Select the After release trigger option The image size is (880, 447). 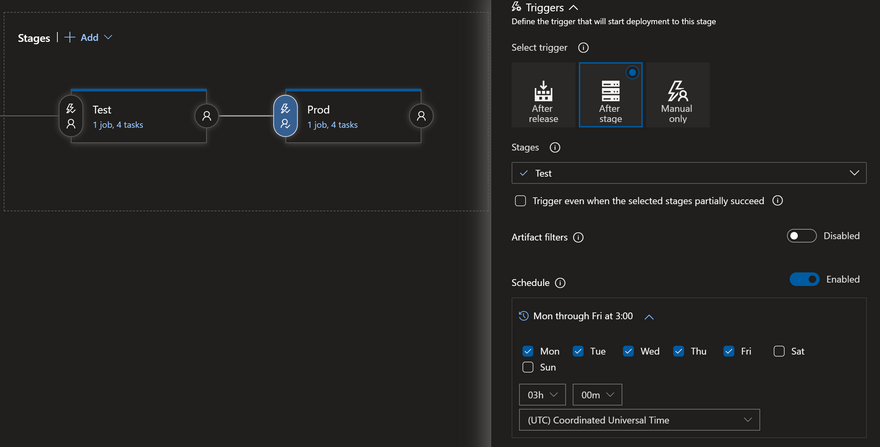[544, 95]
